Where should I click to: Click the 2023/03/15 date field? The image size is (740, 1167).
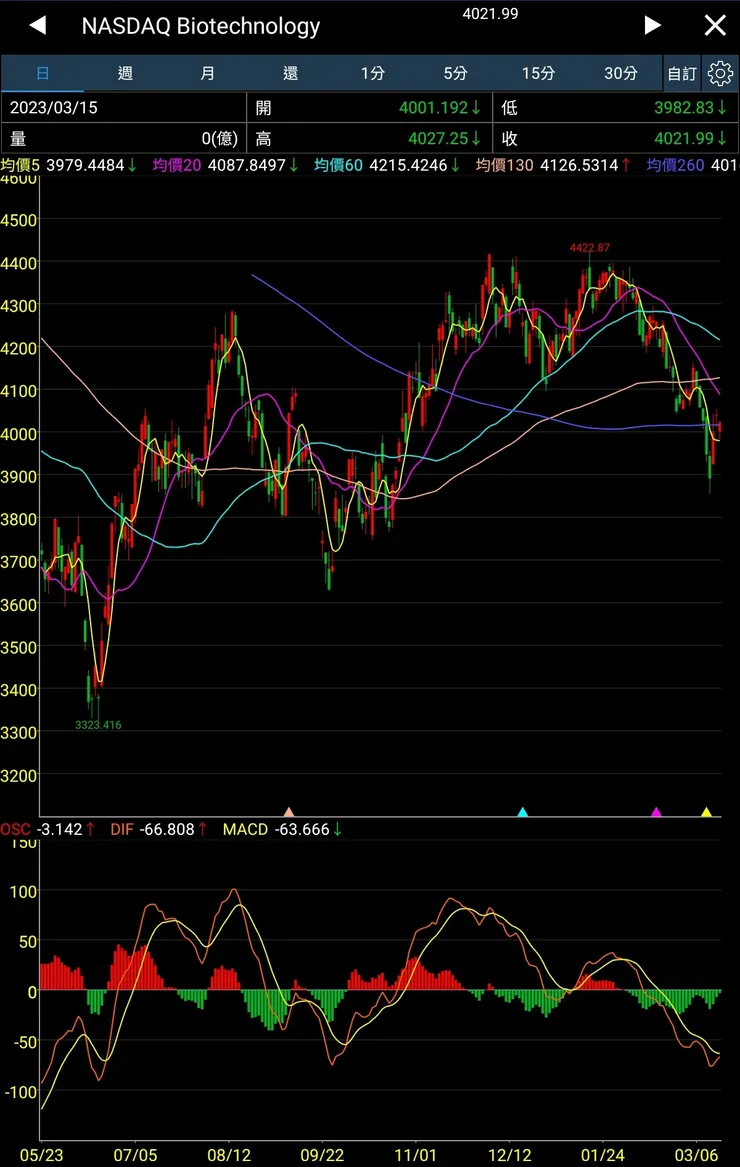(124, 107)
